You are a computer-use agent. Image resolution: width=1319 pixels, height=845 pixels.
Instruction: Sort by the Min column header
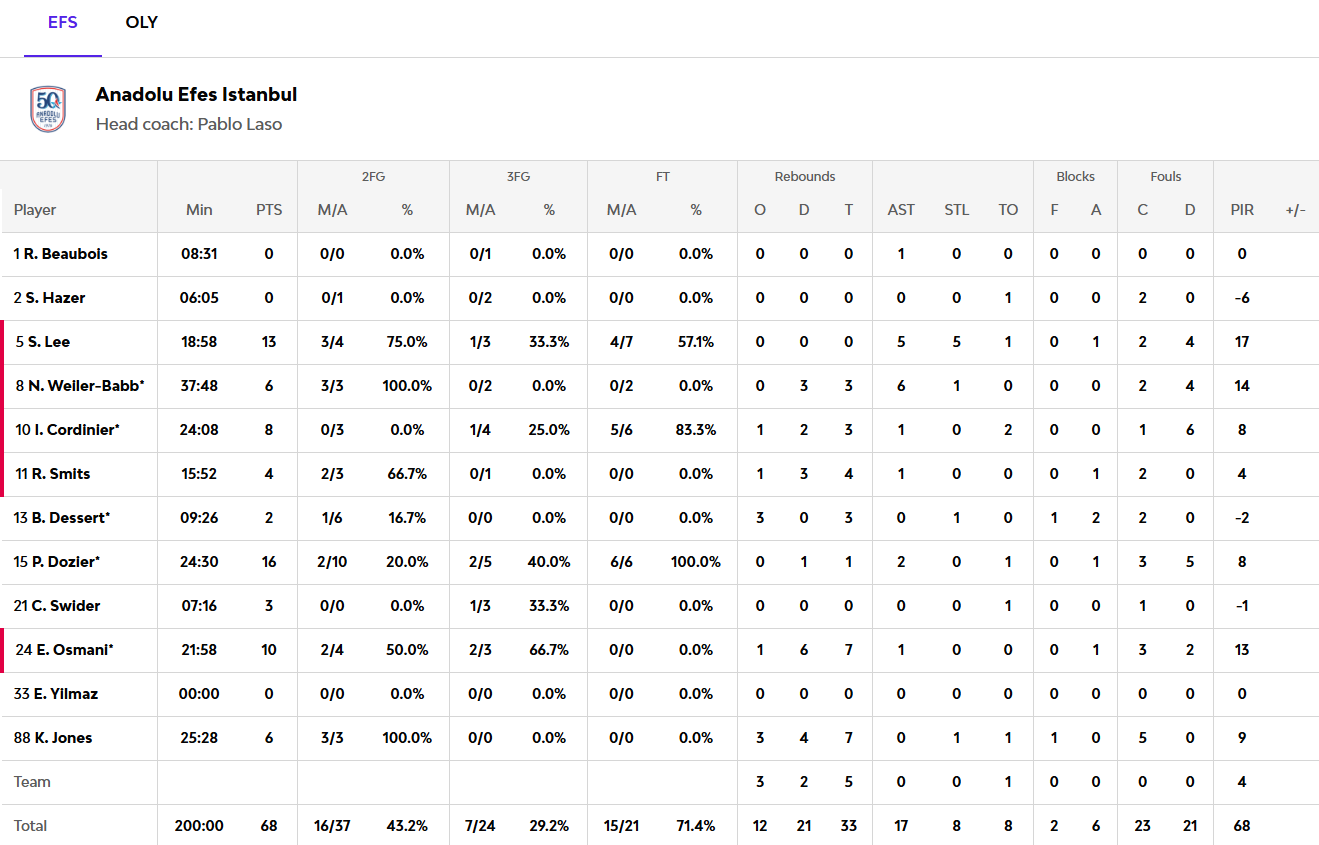(x=199, y=210)
